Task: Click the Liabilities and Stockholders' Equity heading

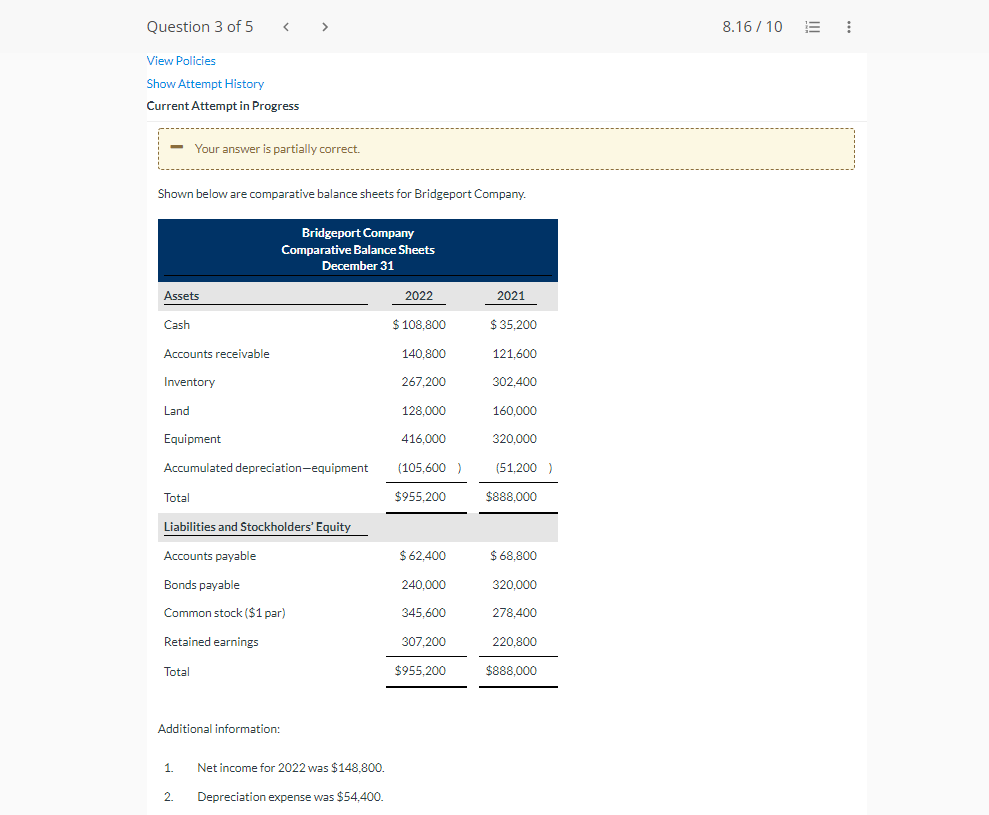Action: 257,527
